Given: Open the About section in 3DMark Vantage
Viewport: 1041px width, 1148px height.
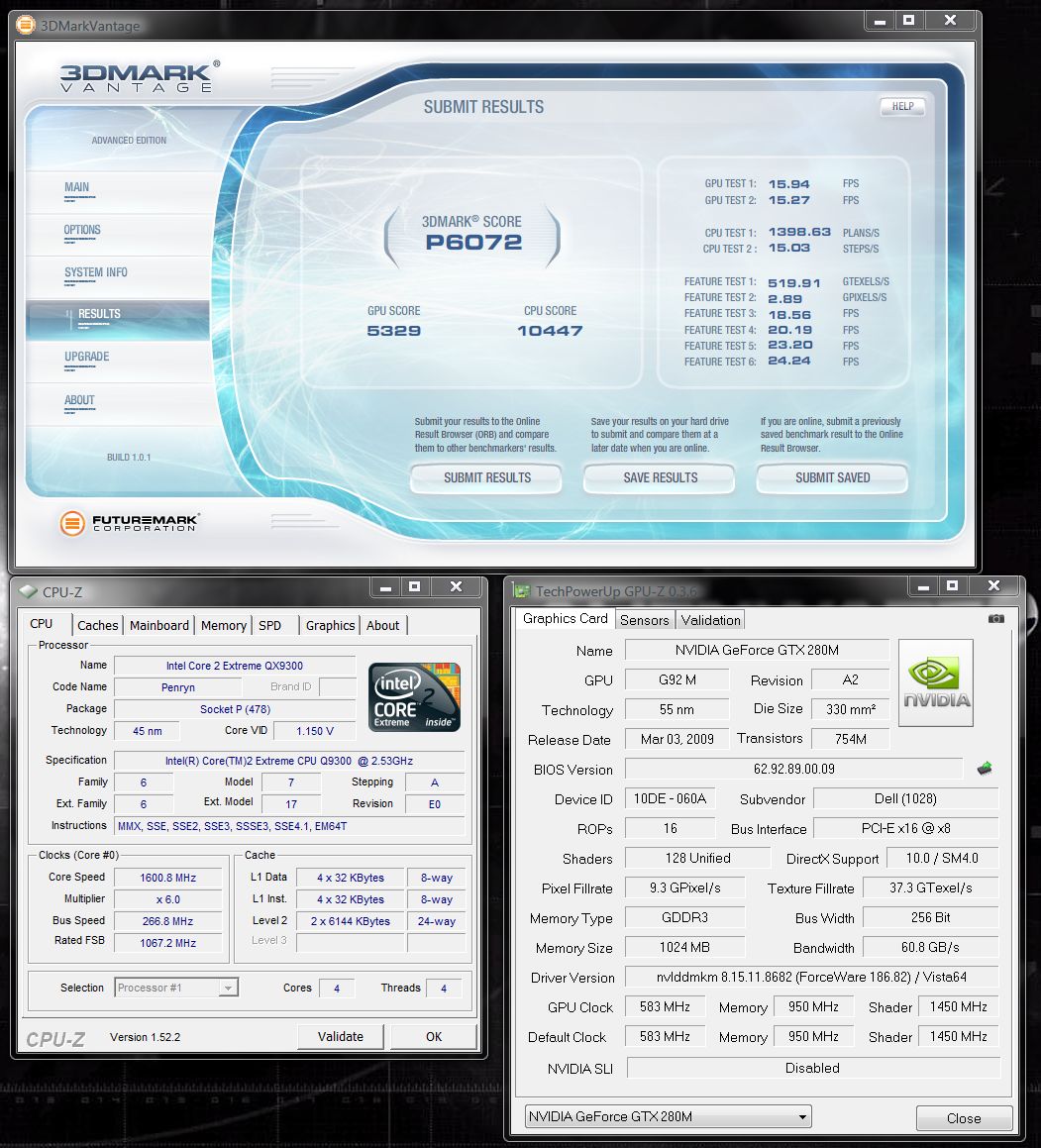Looking at the screenshot, I should (79, 400).
